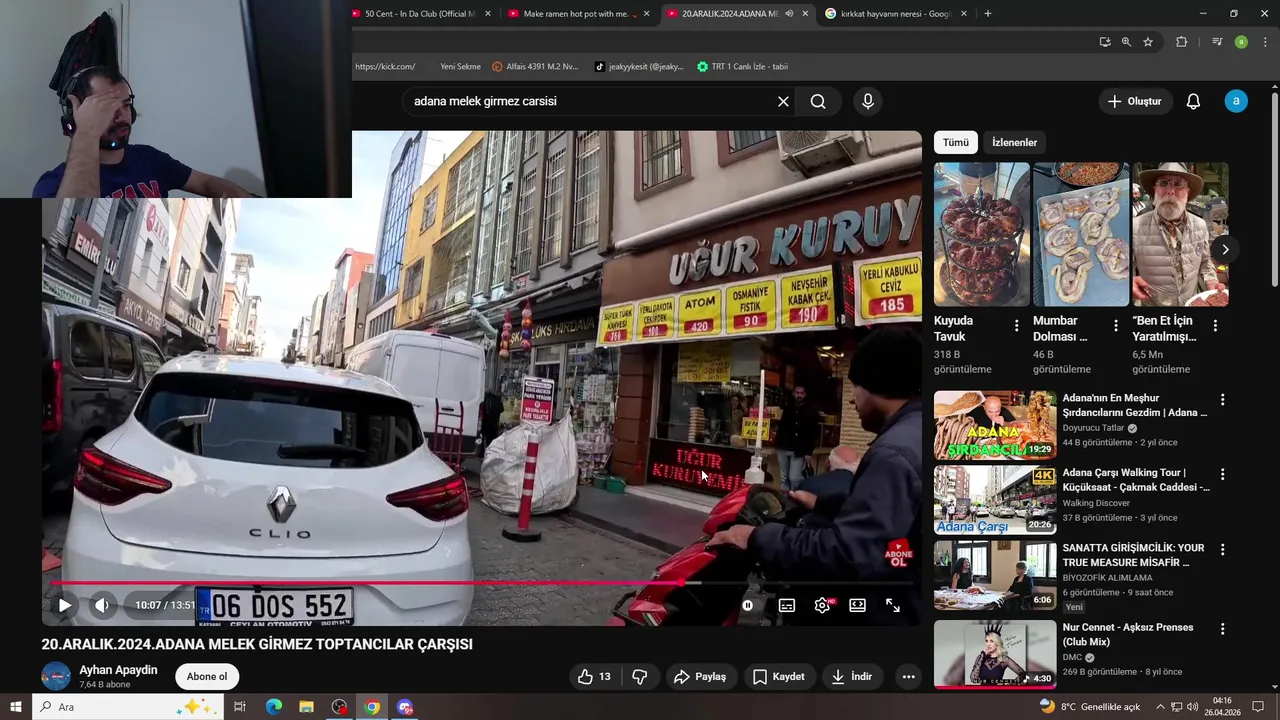Image resolution: width=1280 pixels, height=720 pixels.
Task: Open the YouTube account avatar menu
Action: click(1236, 101)
